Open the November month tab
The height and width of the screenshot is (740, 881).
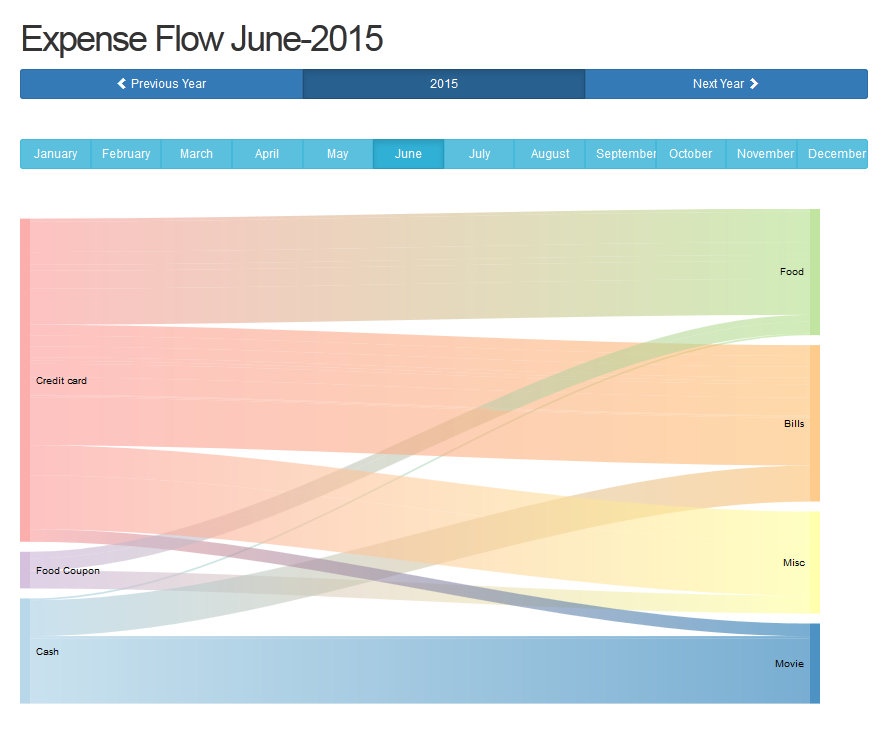point(761,154)
